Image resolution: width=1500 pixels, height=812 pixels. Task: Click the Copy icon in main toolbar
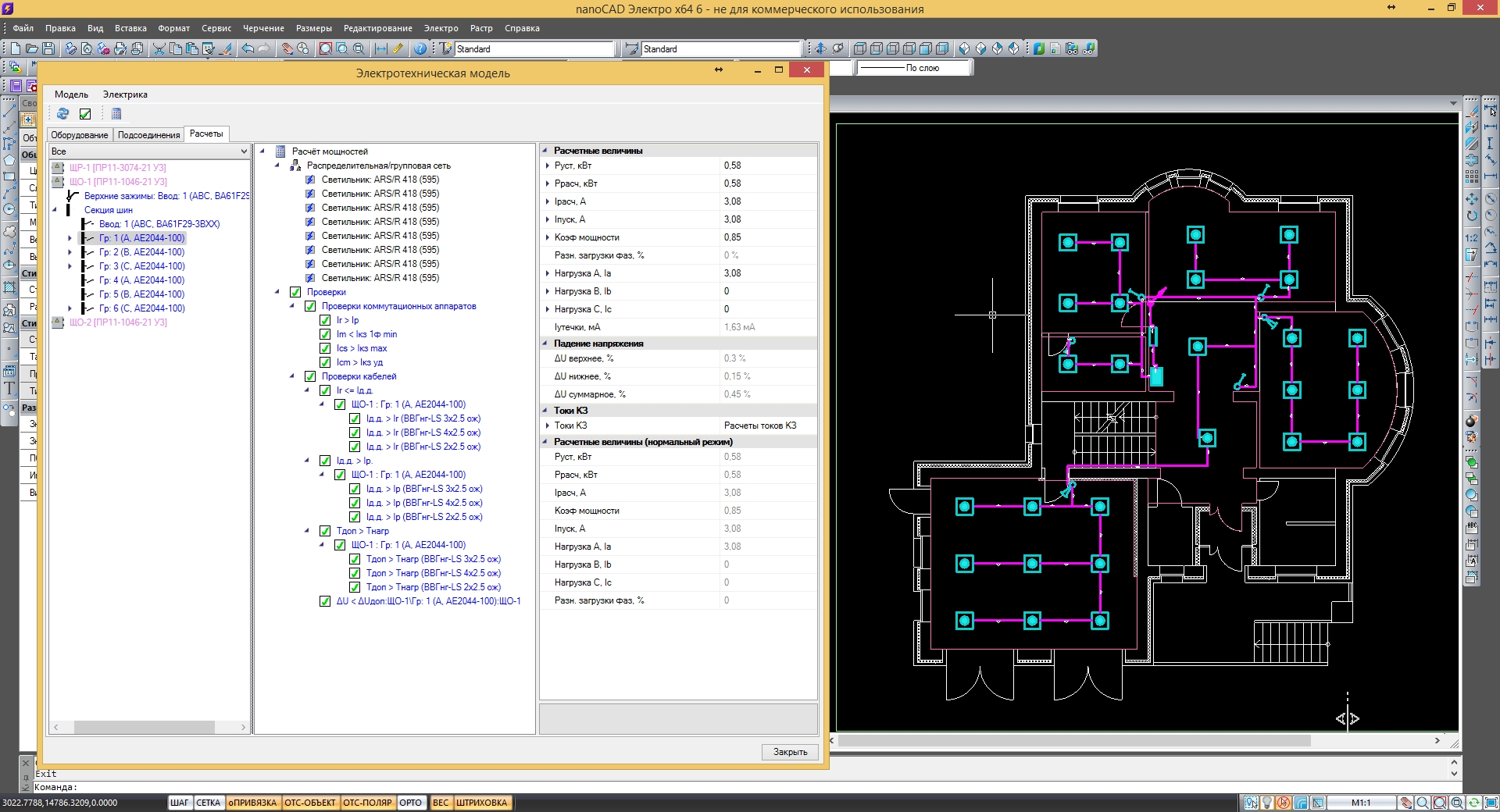pos(176,48)
